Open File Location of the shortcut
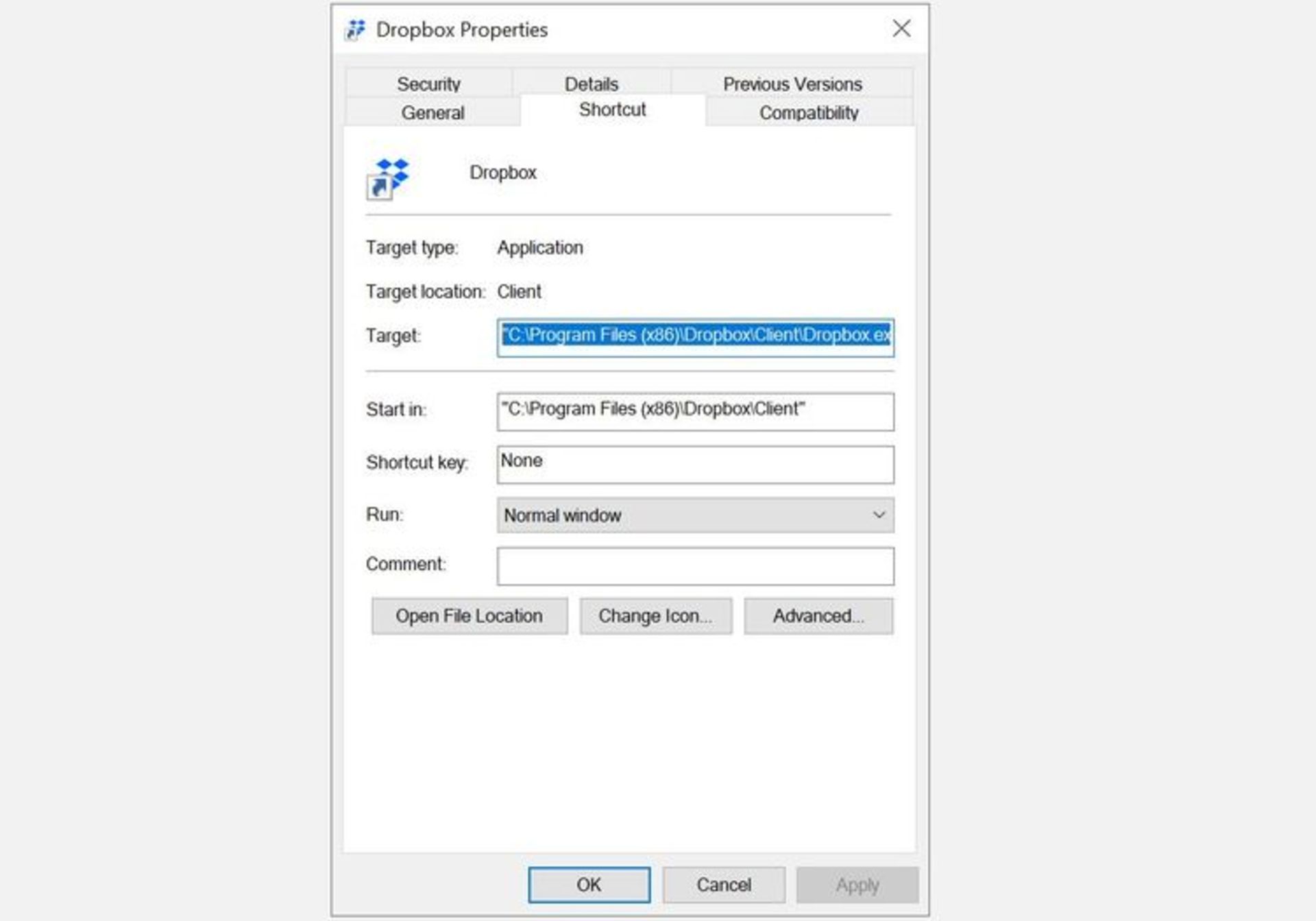Image resolution: width=1316 pixels, height=921 pixels. pos(470,616)
